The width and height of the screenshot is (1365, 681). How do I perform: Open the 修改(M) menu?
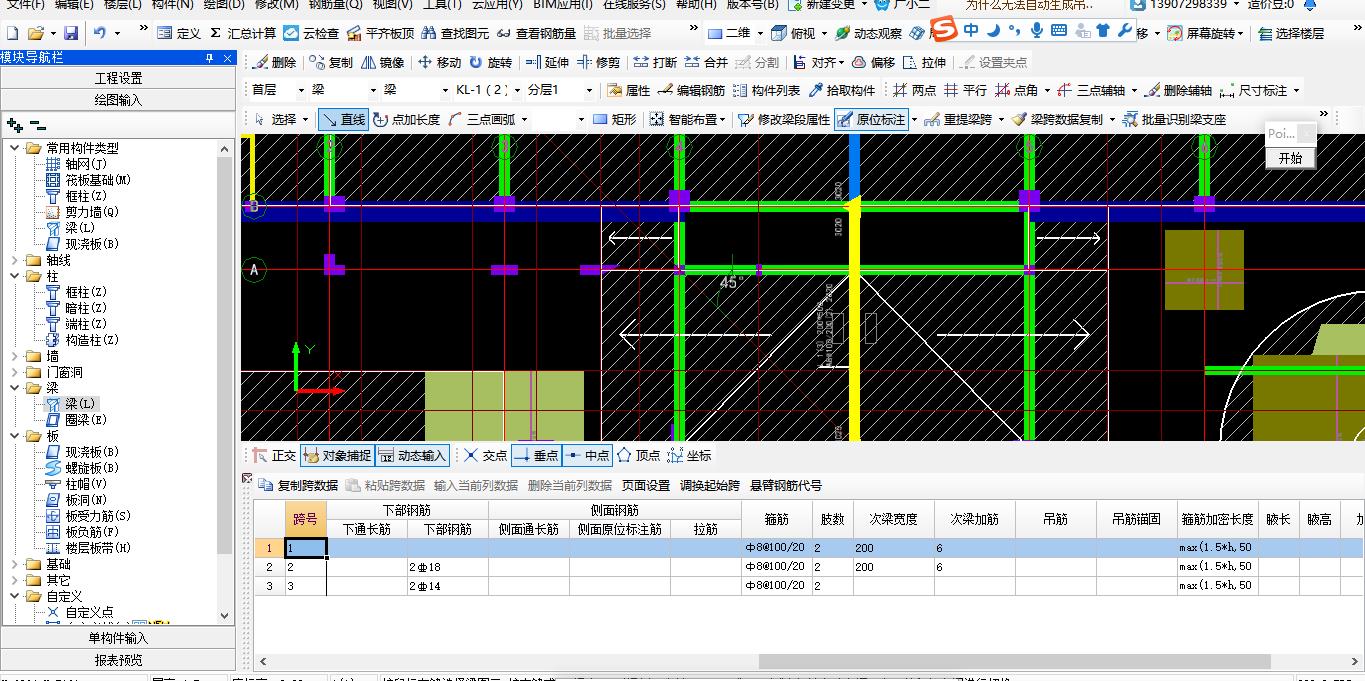(x=276, y=5)
